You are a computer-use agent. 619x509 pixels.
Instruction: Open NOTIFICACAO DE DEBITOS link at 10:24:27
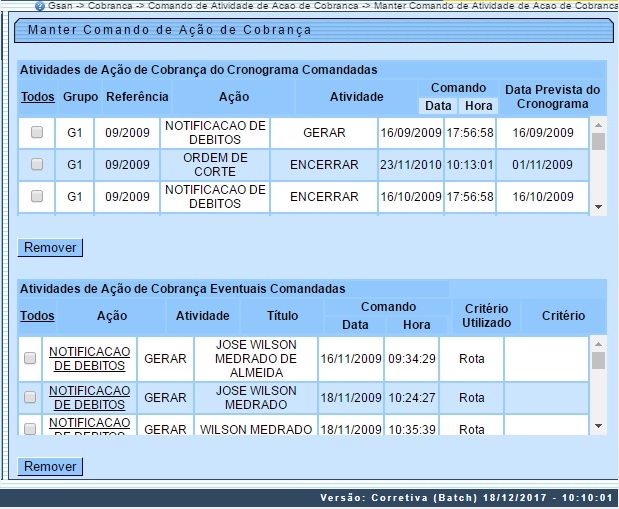(x=89, y=397)
